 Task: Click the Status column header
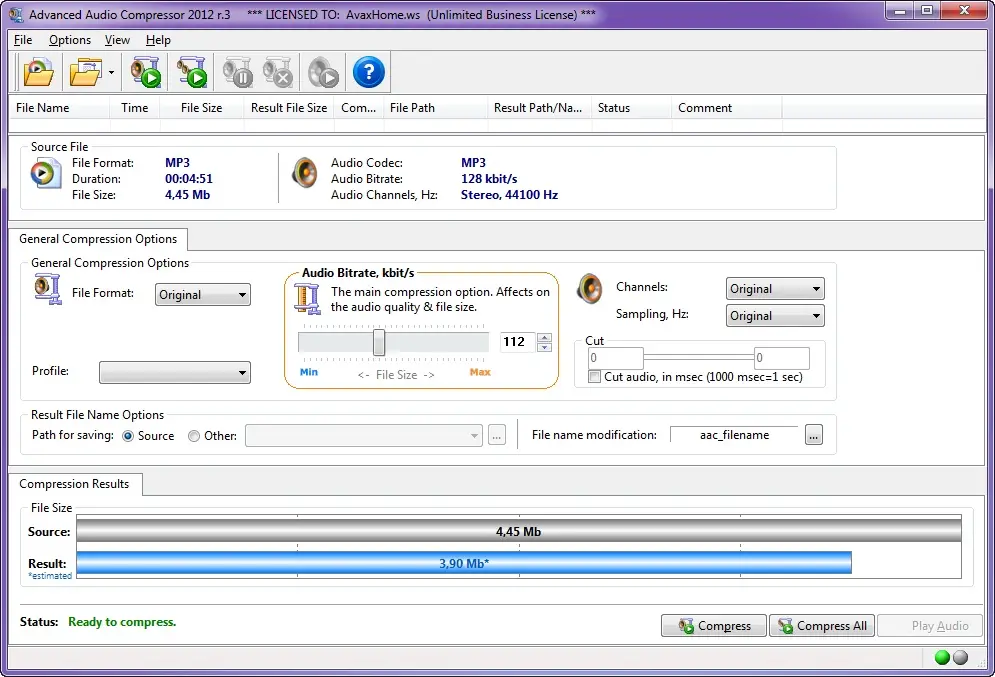click(631, 108)
